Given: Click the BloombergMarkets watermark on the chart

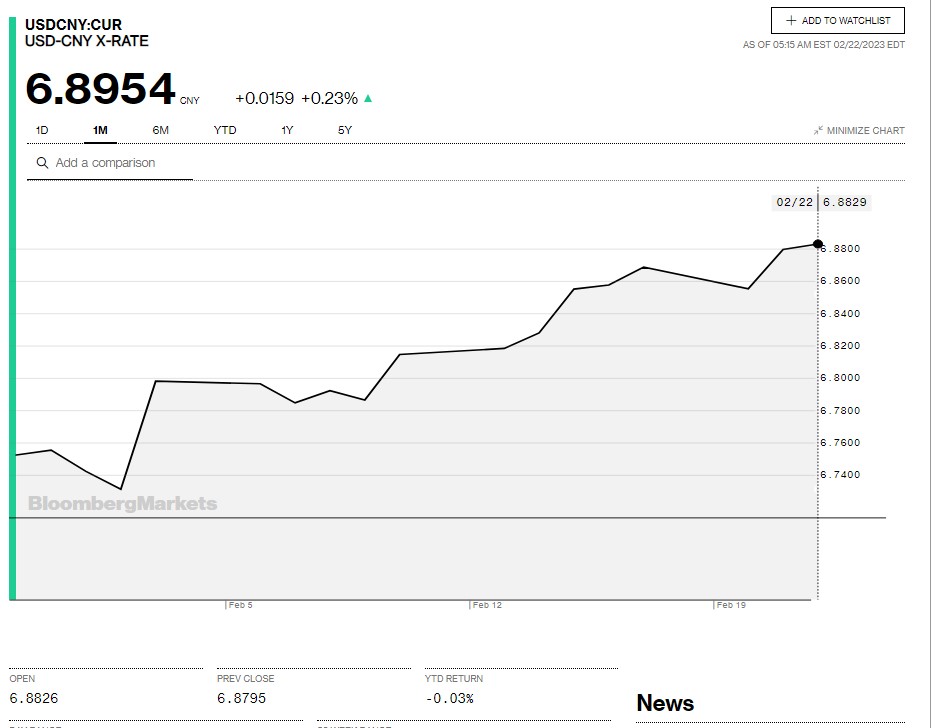Looking at the screenshot, I should 122,504.
